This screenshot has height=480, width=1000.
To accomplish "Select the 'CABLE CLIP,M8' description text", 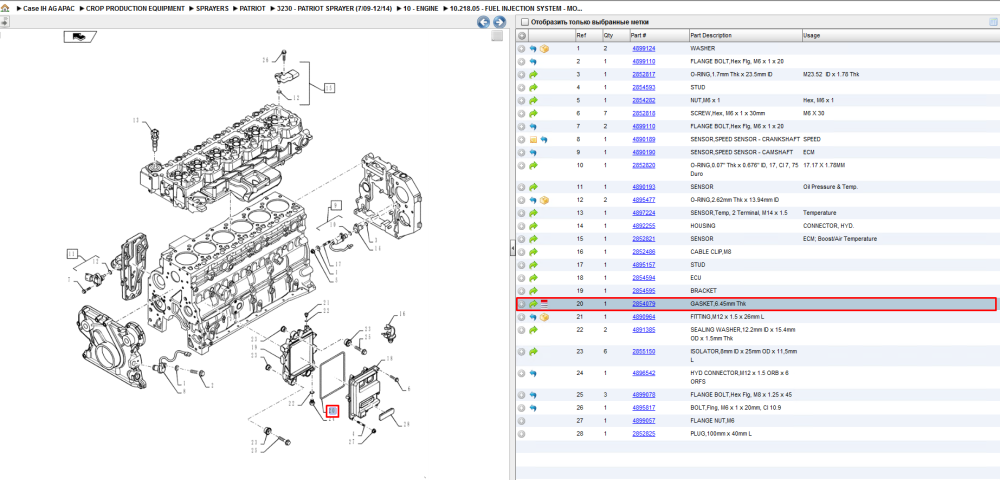I will 710,252.
